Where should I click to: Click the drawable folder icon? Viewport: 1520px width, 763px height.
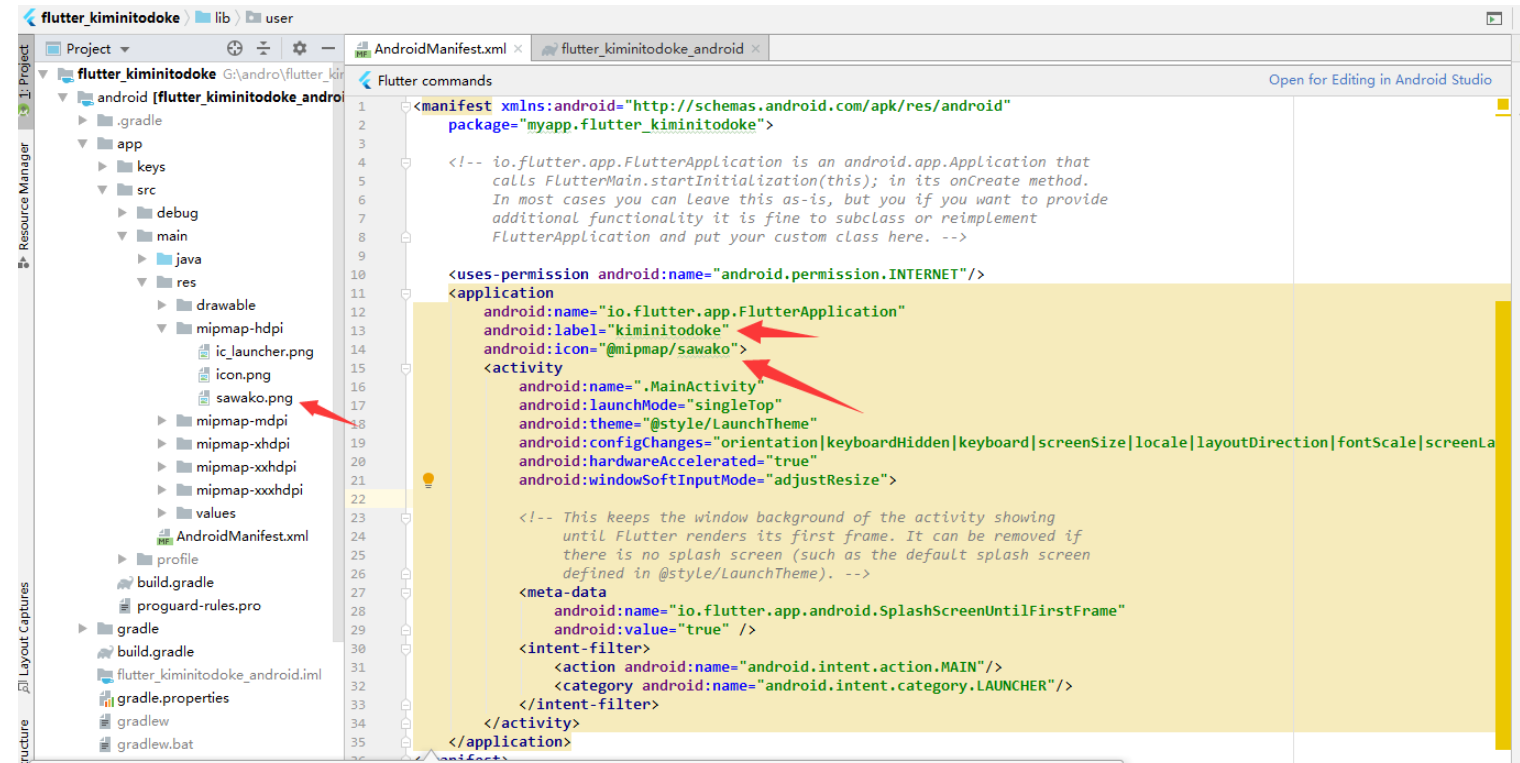[x=184, y=305]
